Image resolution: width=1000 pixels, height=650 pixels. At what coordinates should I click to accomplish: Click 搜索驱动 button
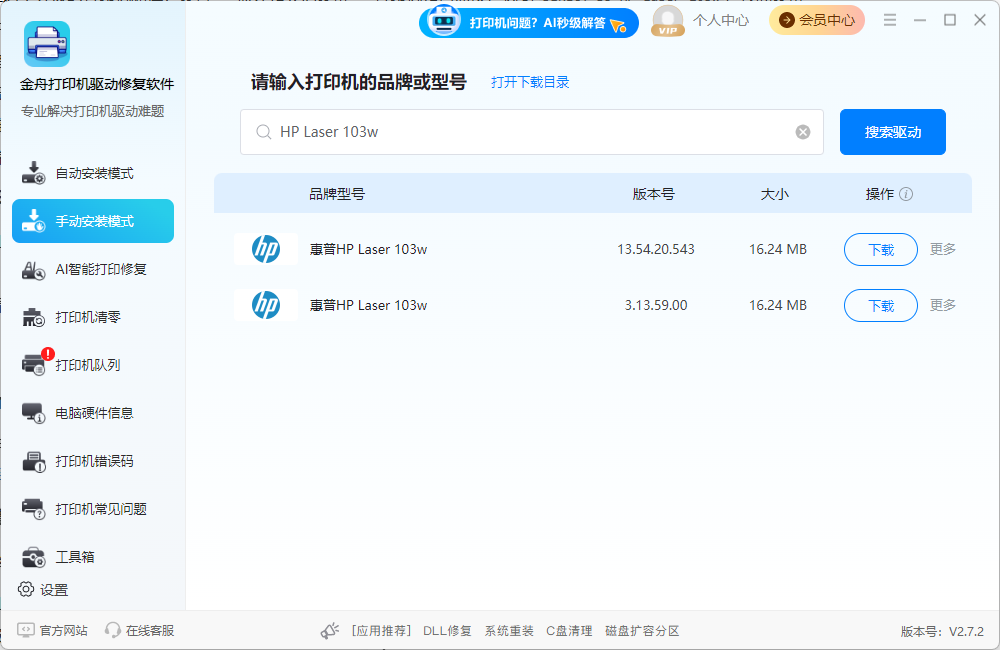point(893,132)
